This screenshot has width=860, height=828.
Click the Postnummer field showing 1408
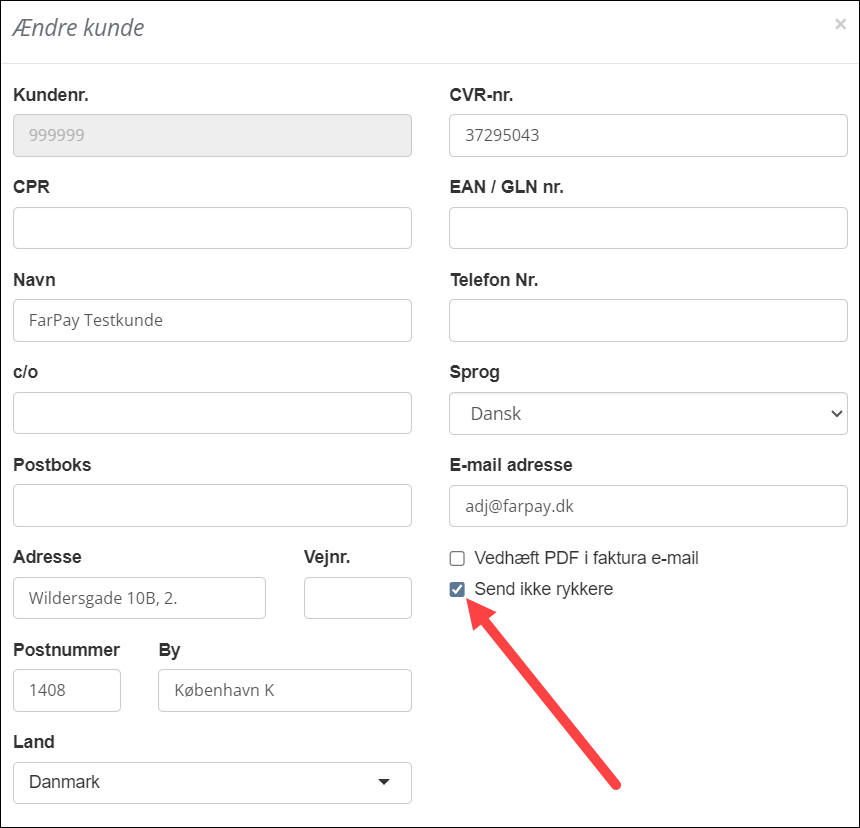pyautogui.click(x=67, y=691)
